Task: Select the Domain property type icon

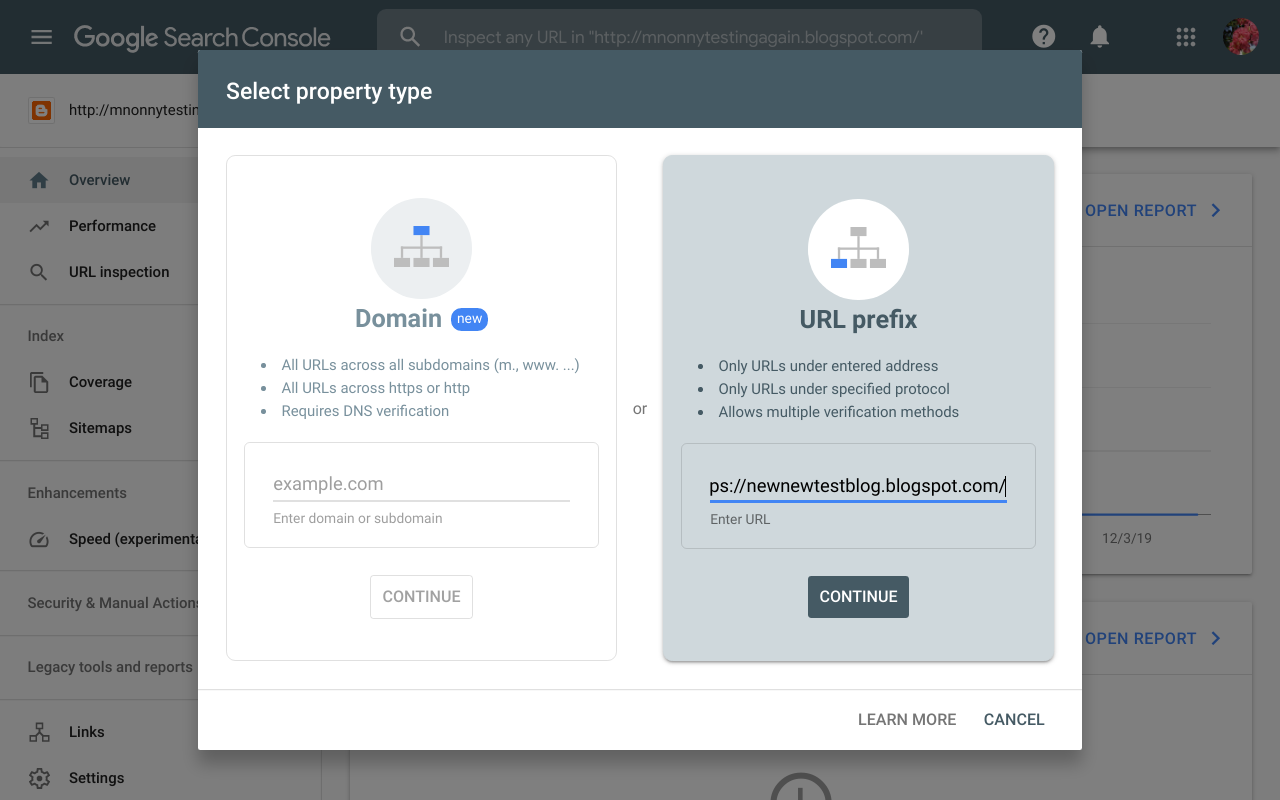Action: (x=421, y=248)
